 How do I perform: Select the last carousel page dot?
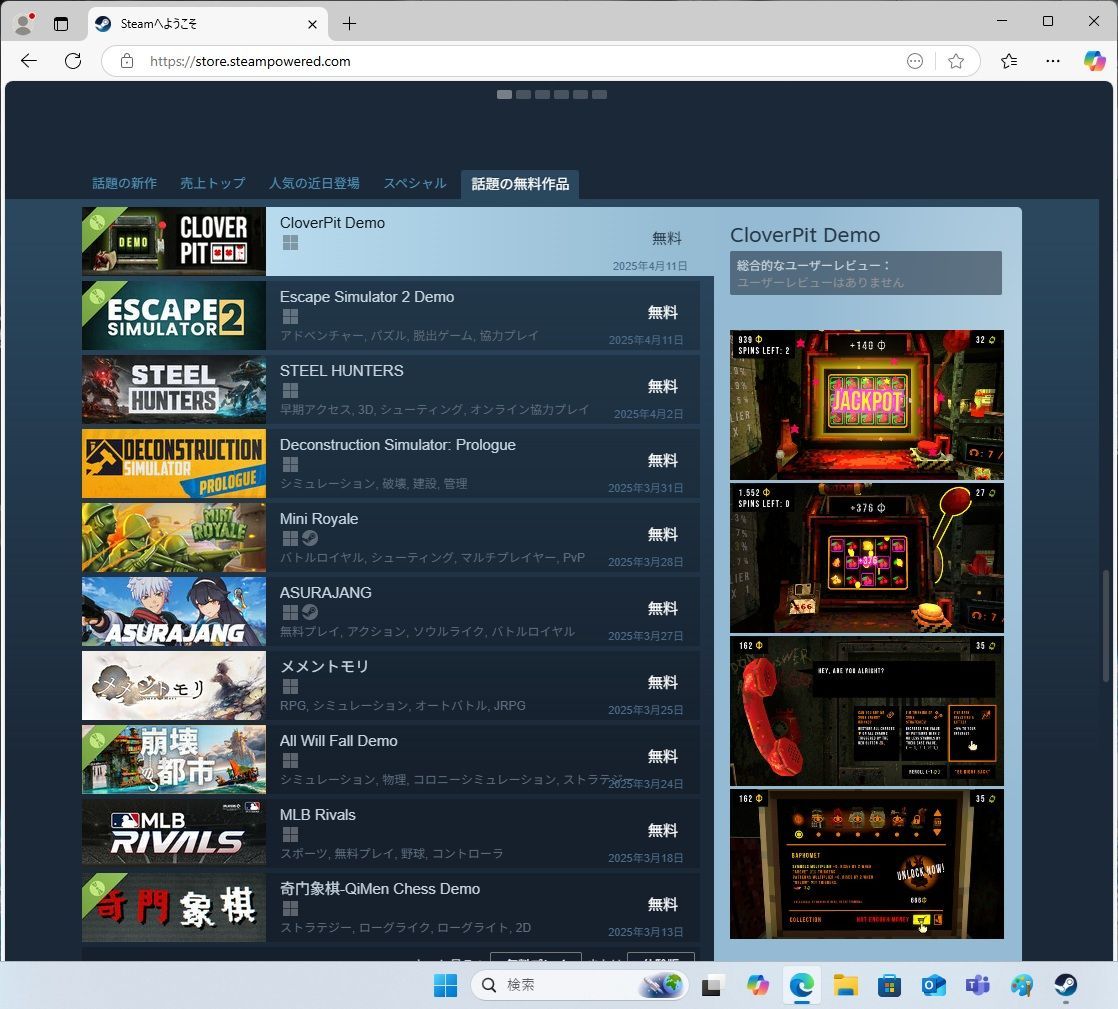tap(600, 94)
